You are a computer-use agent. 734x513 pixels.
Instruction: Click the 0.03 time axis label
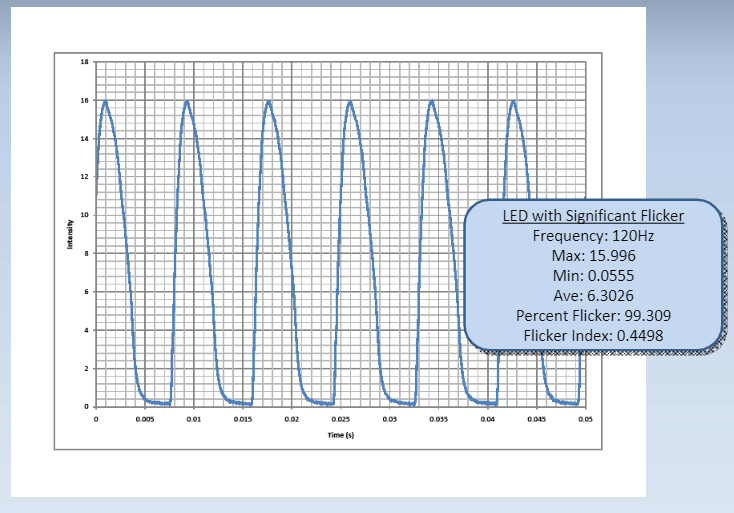click(389, 419)
